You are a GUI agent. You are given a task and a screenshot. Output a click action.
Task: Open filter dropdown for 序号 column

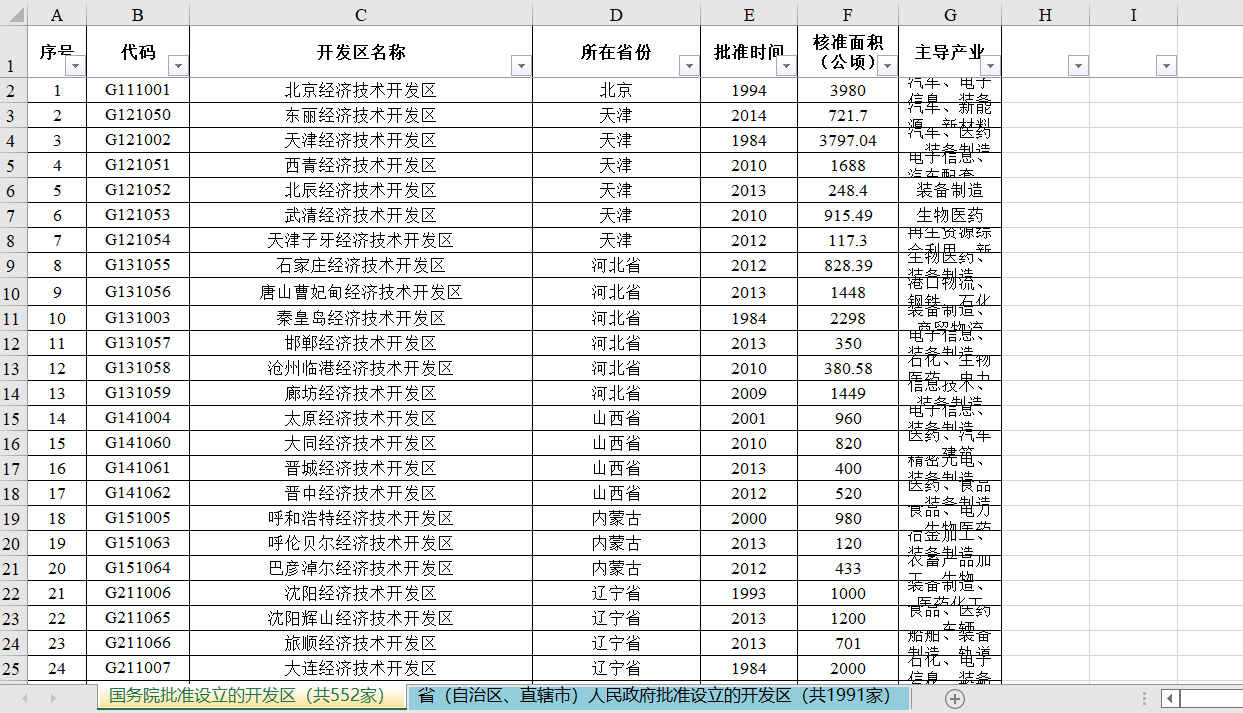pos(76,65)
